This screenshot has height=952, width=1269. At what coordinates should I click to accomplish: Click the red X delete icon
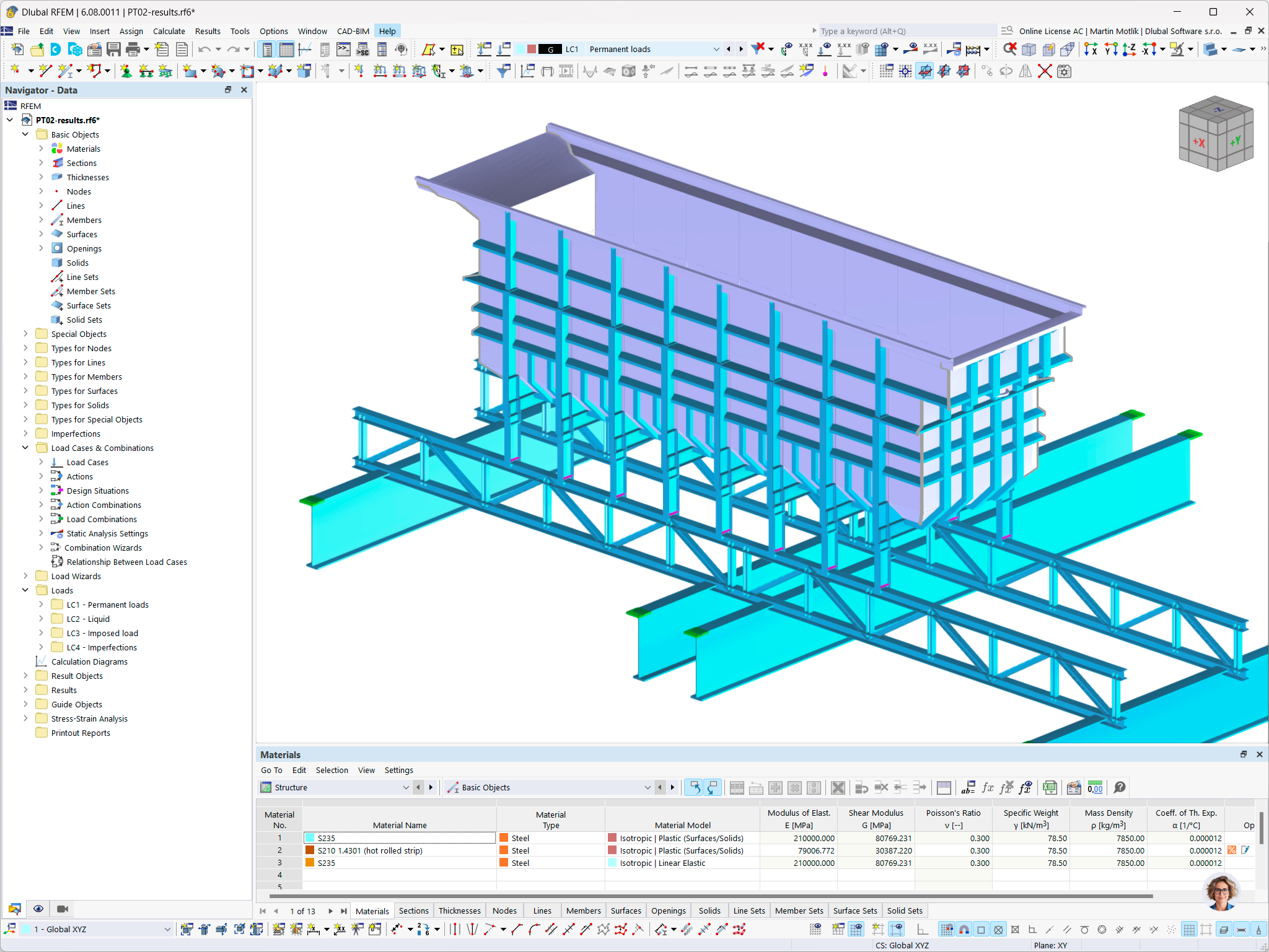pos(1045,72)
